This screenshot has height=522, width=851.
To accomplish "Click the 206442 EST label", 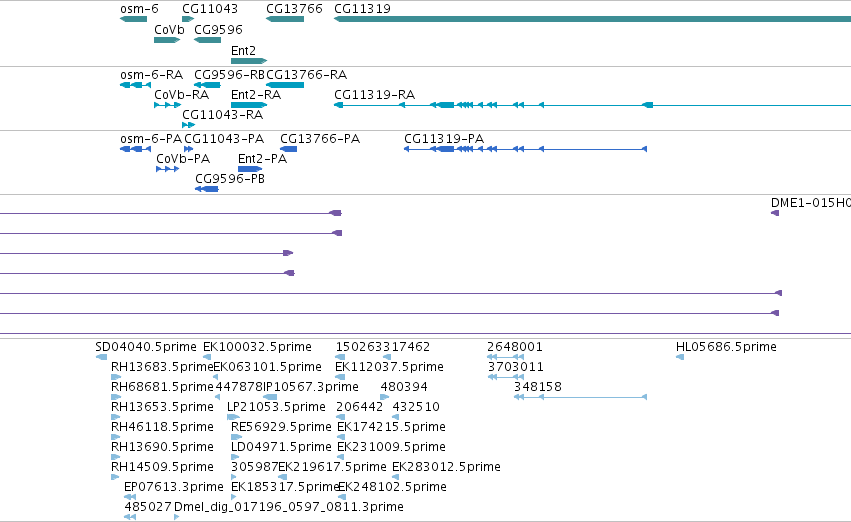I will click(x=360, y=407).
